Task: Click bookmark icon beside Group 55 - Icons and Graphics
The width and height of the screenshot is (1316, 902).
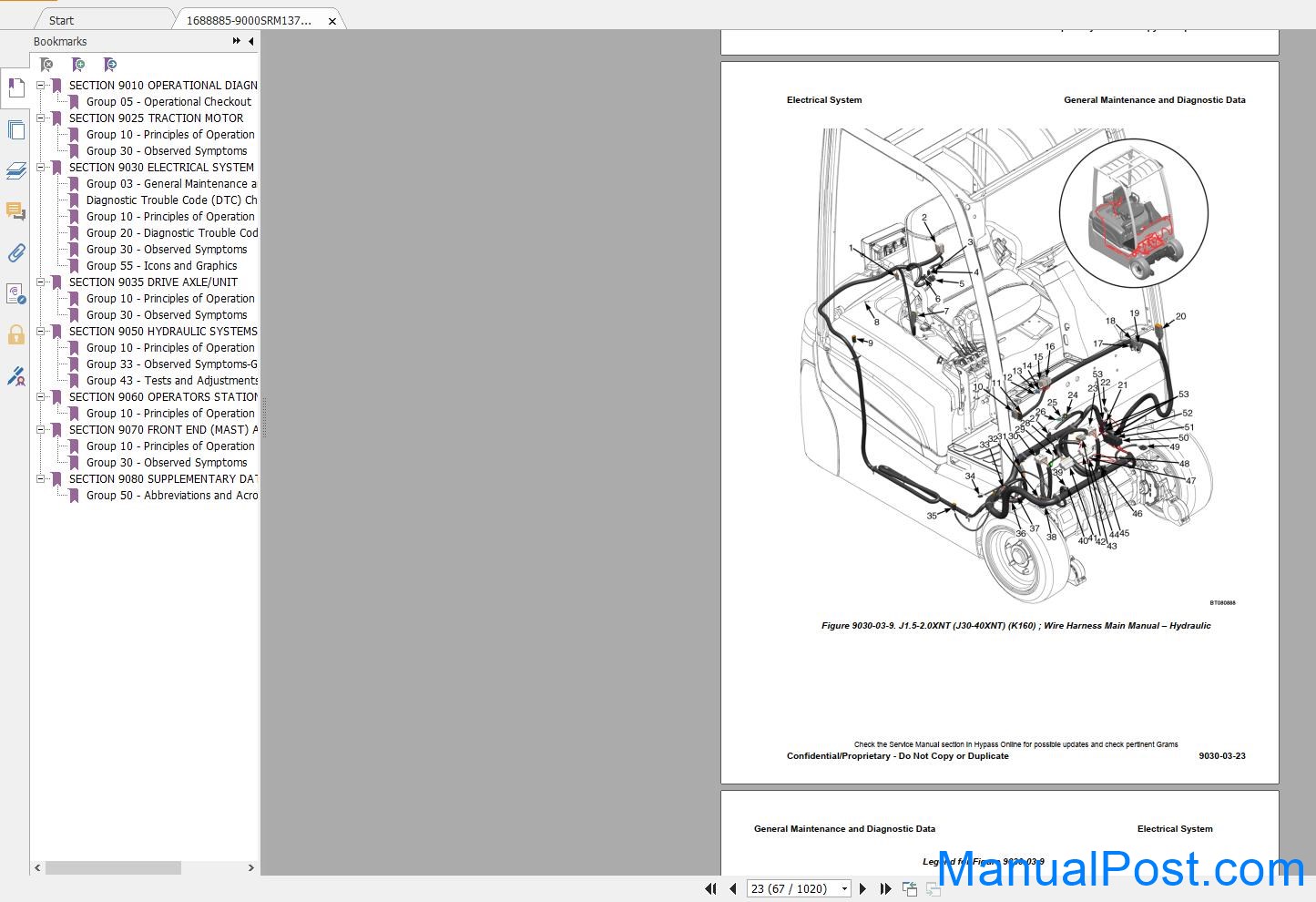Action: tap(75, 265)
